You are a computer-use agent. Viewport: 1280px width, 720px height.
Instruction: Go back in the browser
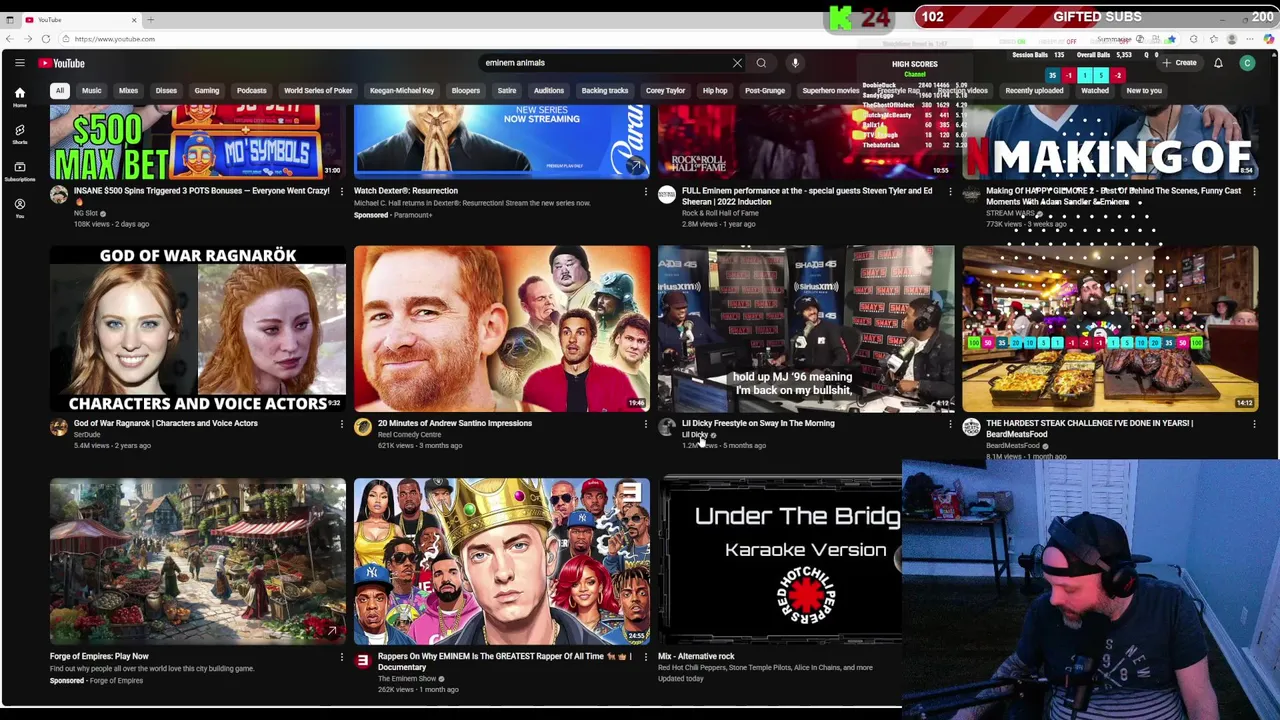[9, 39]
